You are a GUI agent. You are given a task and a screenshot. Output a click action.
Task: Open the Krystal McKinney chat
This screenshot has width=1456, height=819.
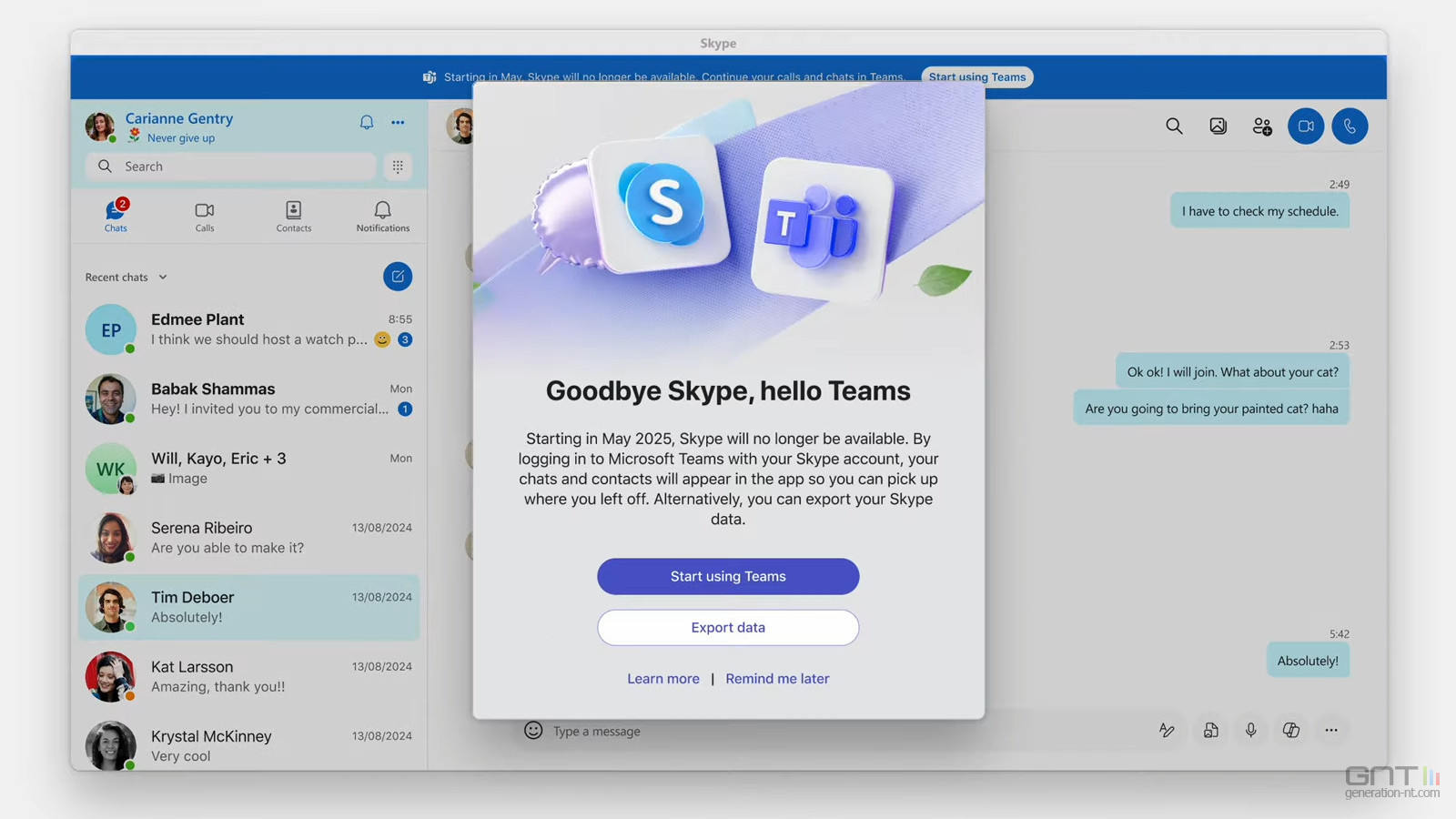pyautogui.click(x=248, y=745)
